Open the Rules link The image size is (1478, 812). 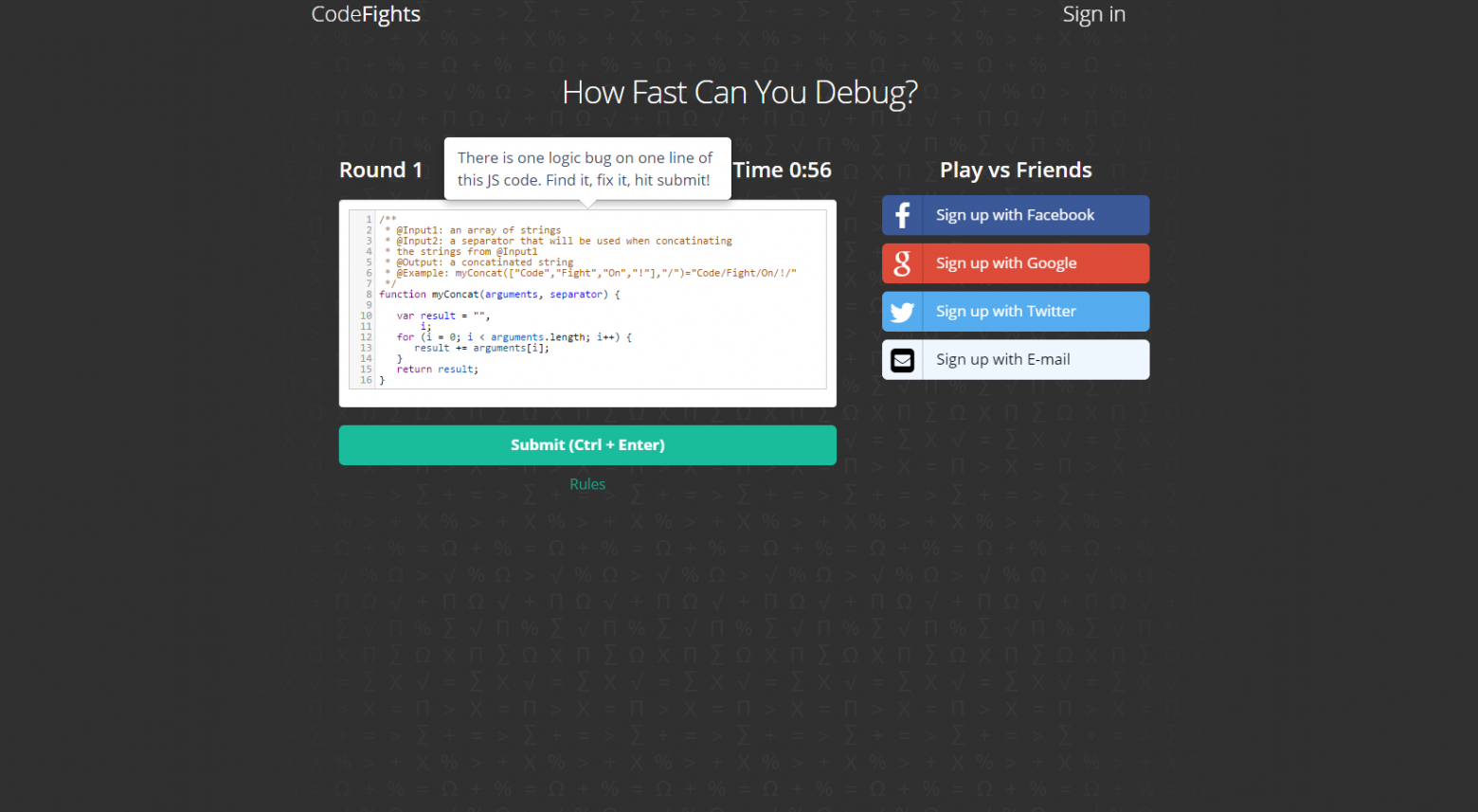(587, 484)
